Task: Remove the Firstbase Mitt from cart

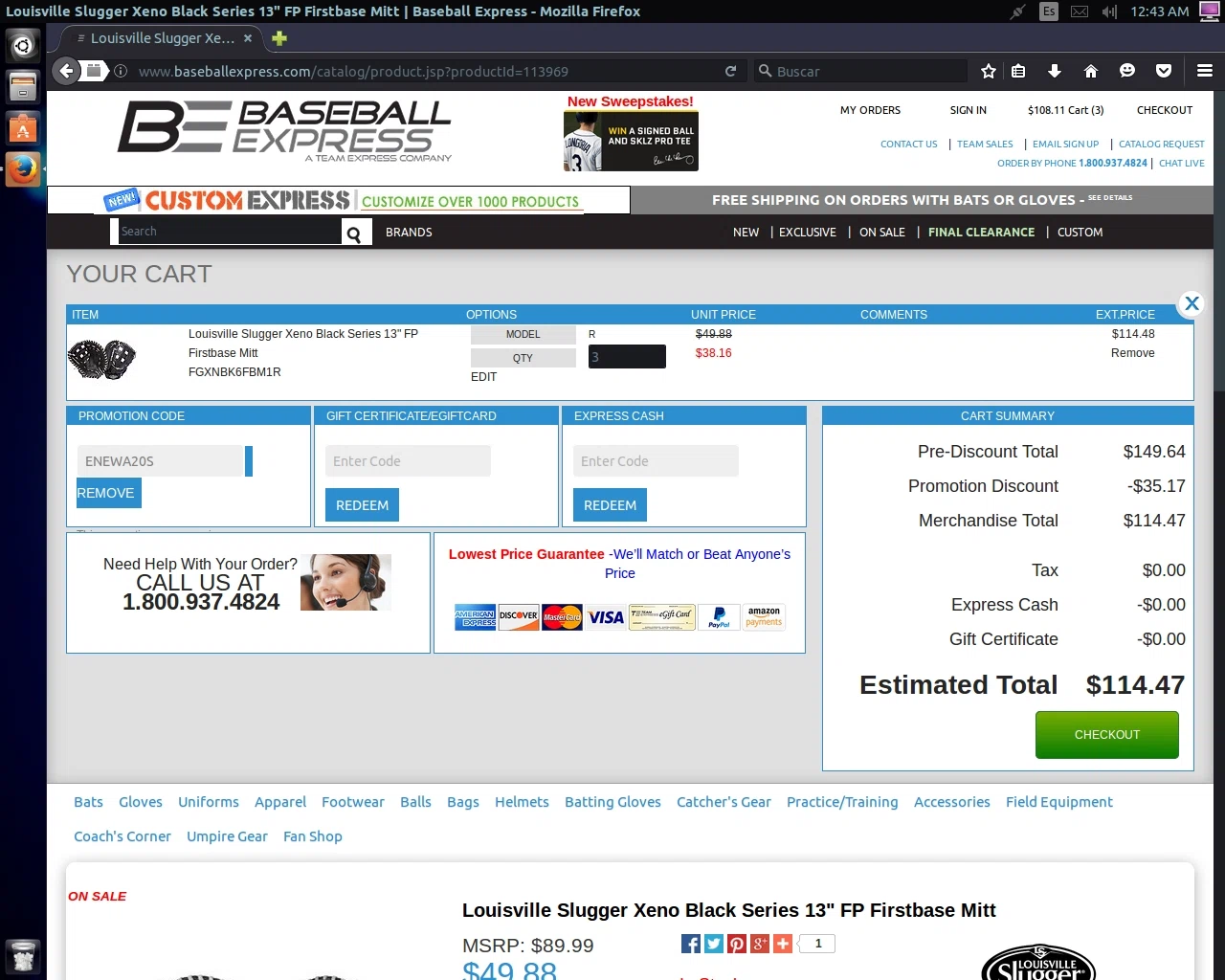Action: (1132, 353)
